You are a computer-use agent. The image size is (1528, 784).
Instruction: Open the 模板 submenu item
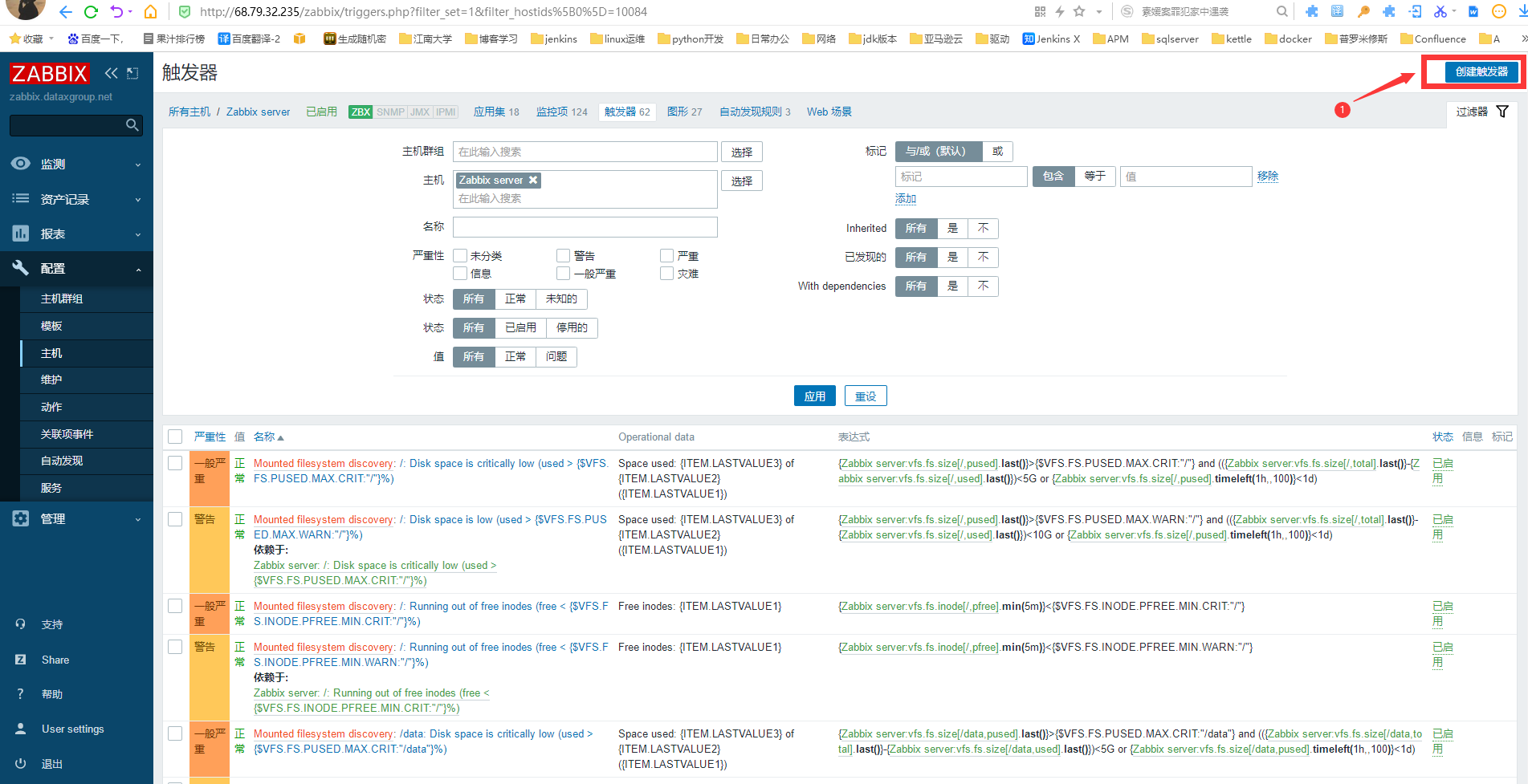click(51, 326)
